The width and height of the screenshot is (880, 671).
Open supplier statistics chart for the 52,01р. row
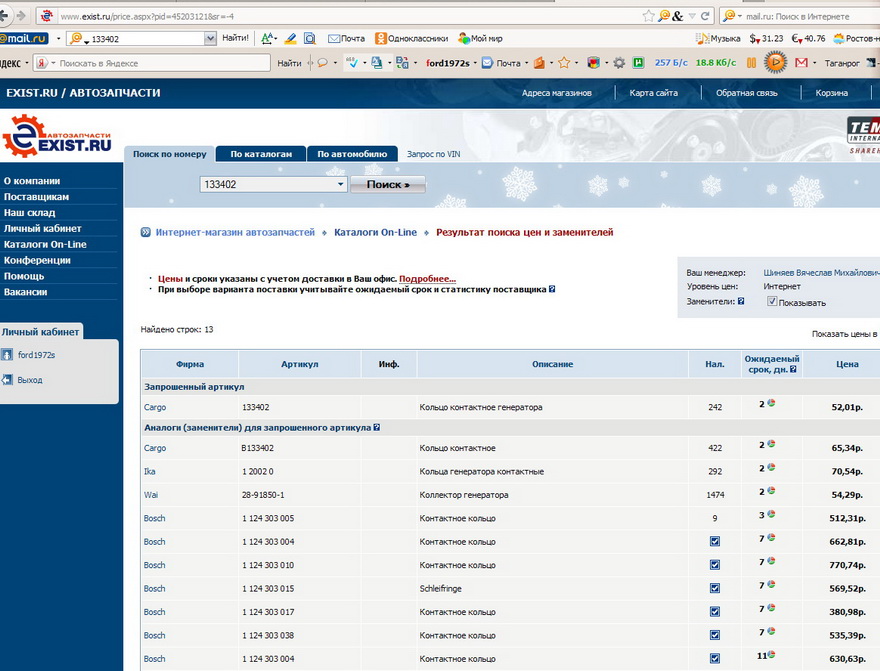click(x=772, y=403)
